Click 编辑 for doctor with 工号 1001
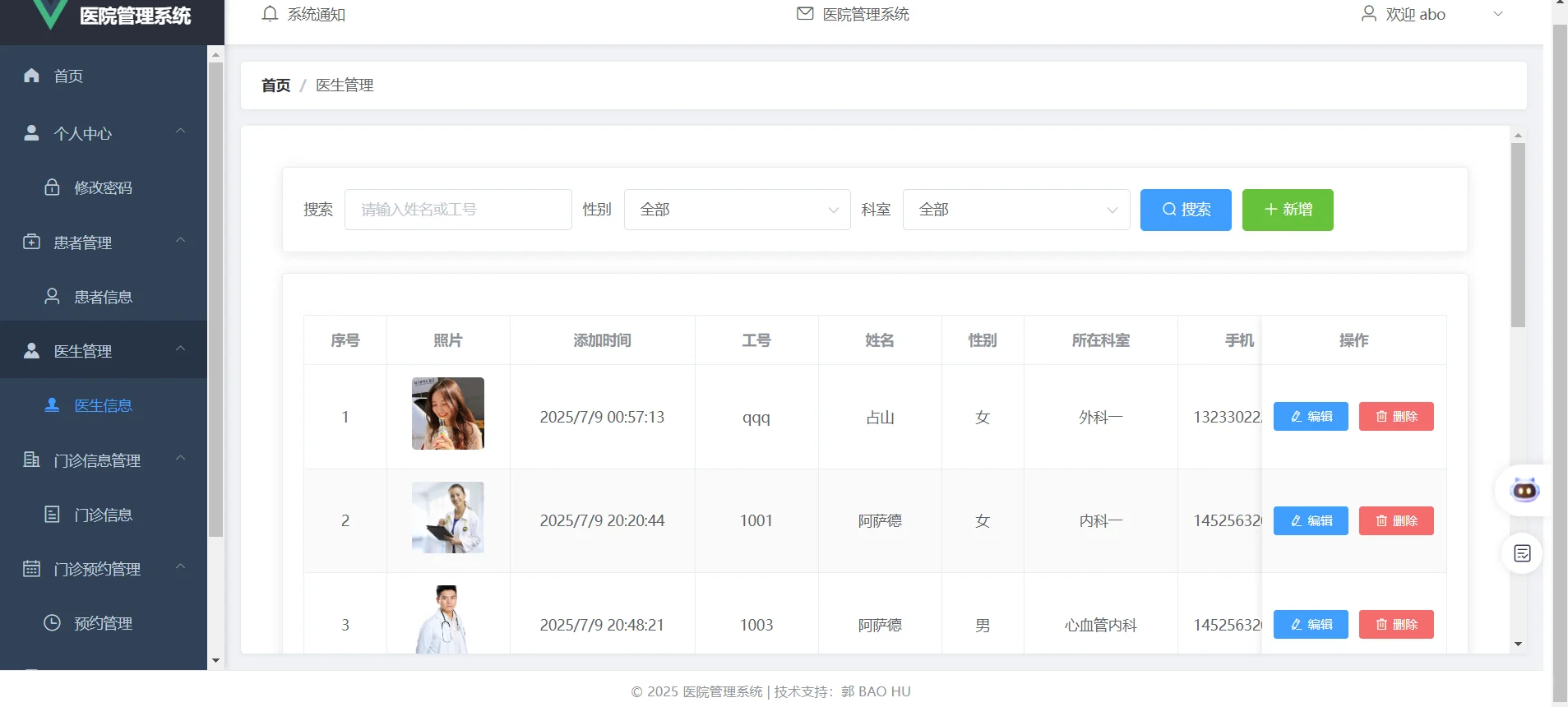This screenshot has width=1568, height=707. click(x=1311, y=521)
